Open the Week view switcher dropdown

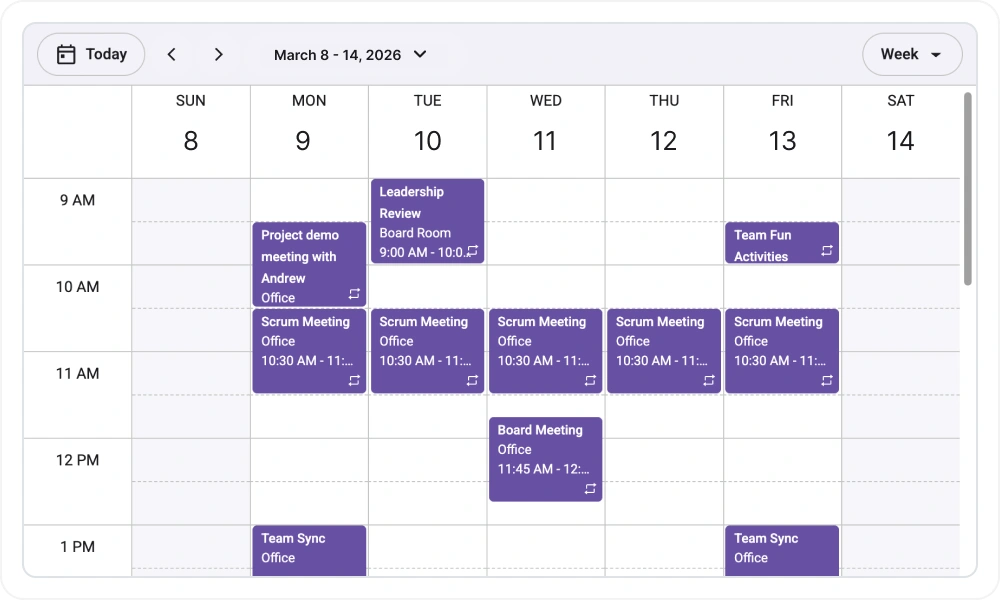911,54
